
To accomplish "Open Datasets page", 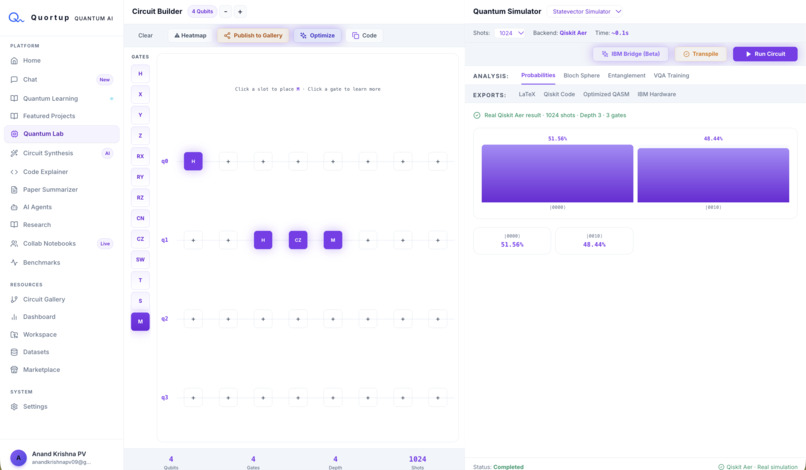I will coord(62,352).
